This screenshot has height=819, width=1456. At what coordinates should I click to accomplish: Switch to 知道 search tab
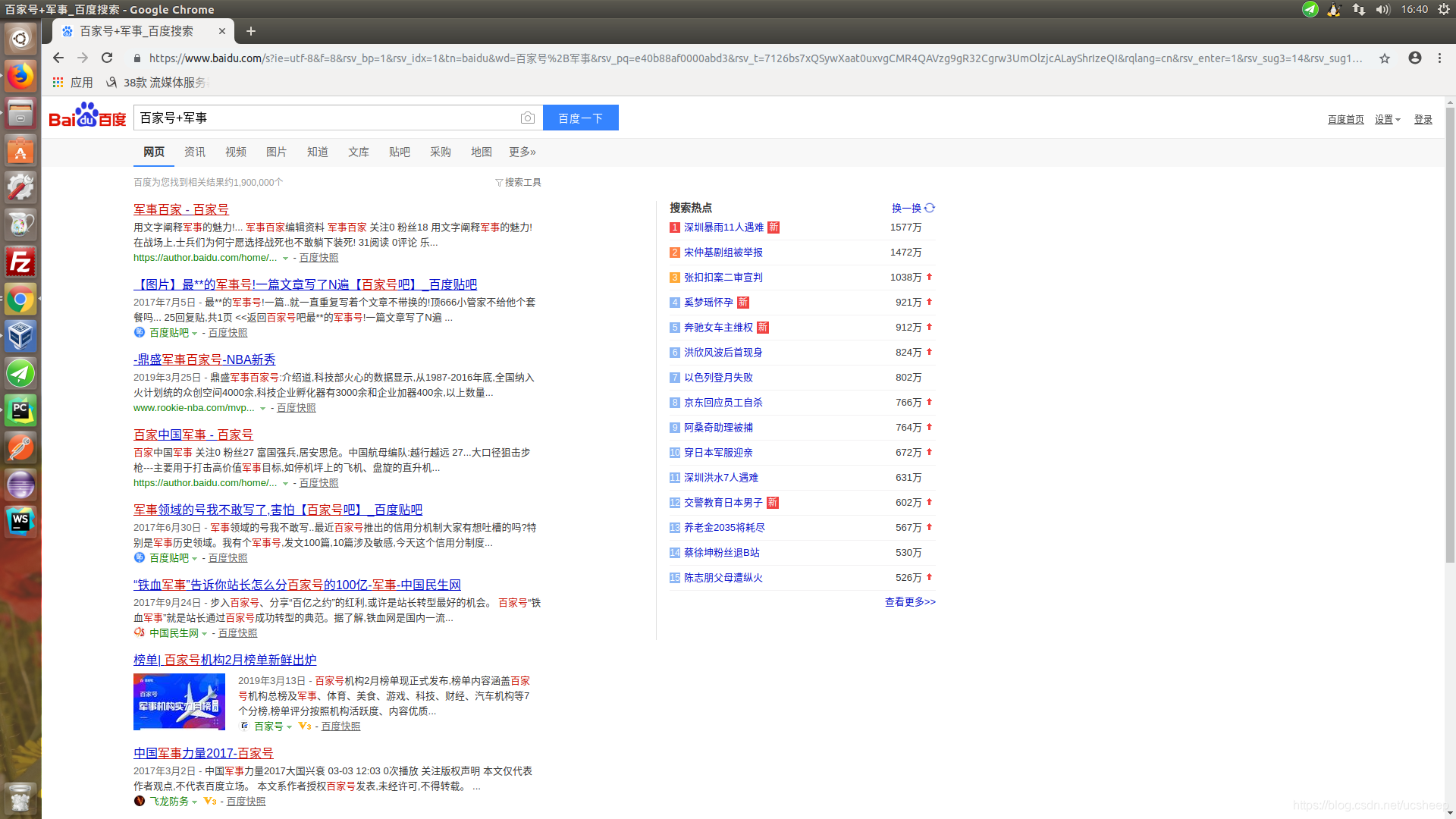click(318, 152)
